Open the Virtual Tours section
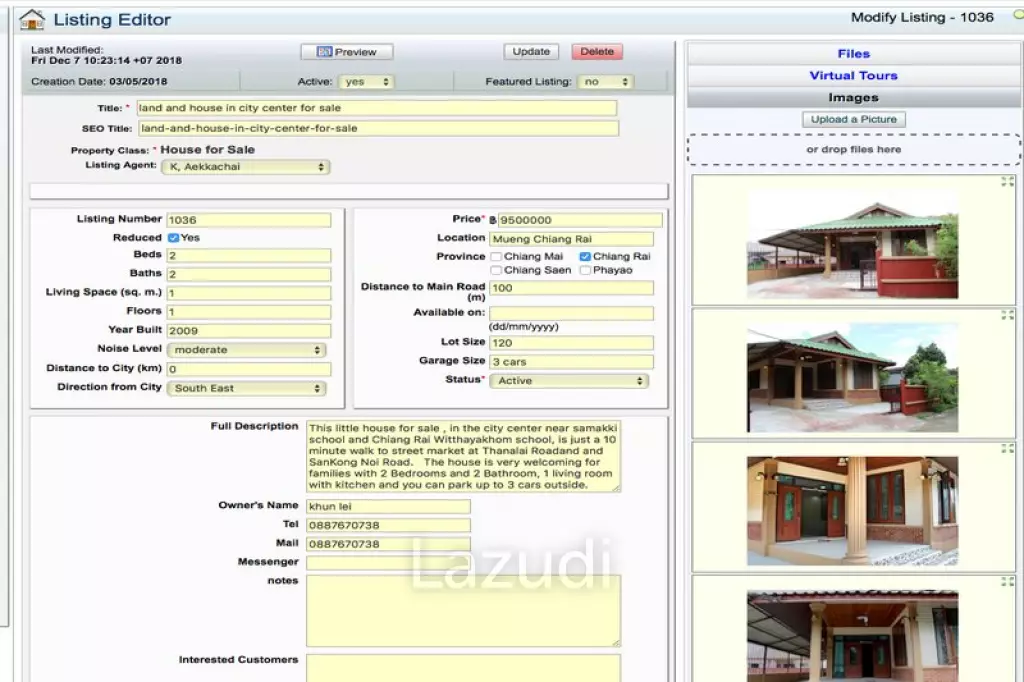 (x=854, y=76)
